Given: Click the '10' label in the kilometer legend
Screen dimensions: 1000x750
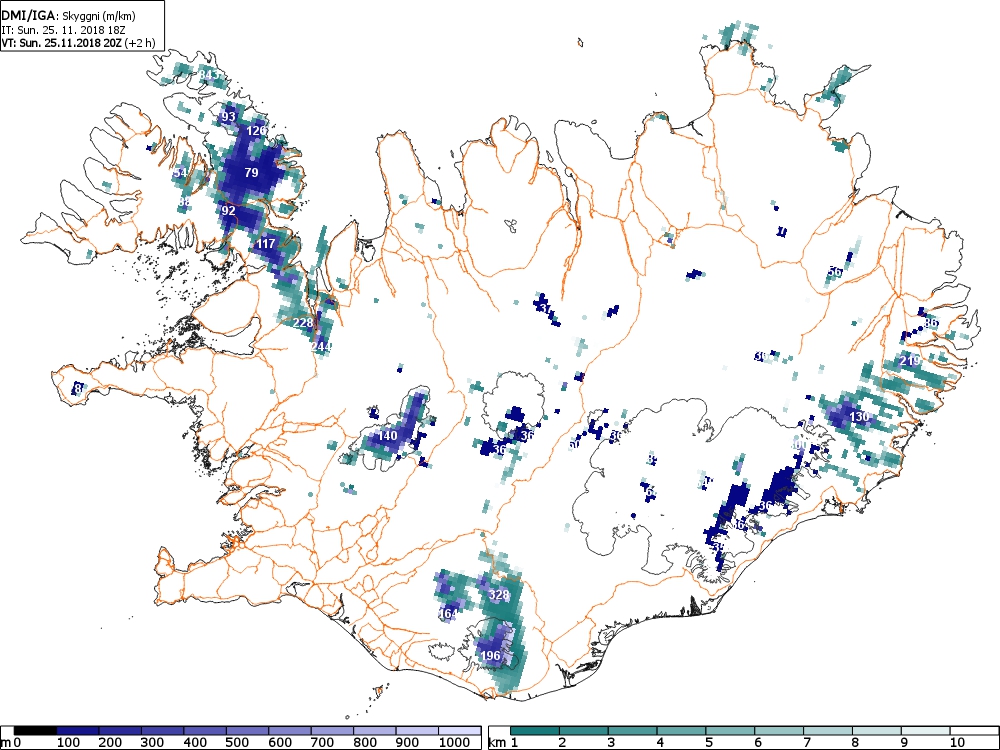Looking at the screenshot, I should (x=957, y=743).
